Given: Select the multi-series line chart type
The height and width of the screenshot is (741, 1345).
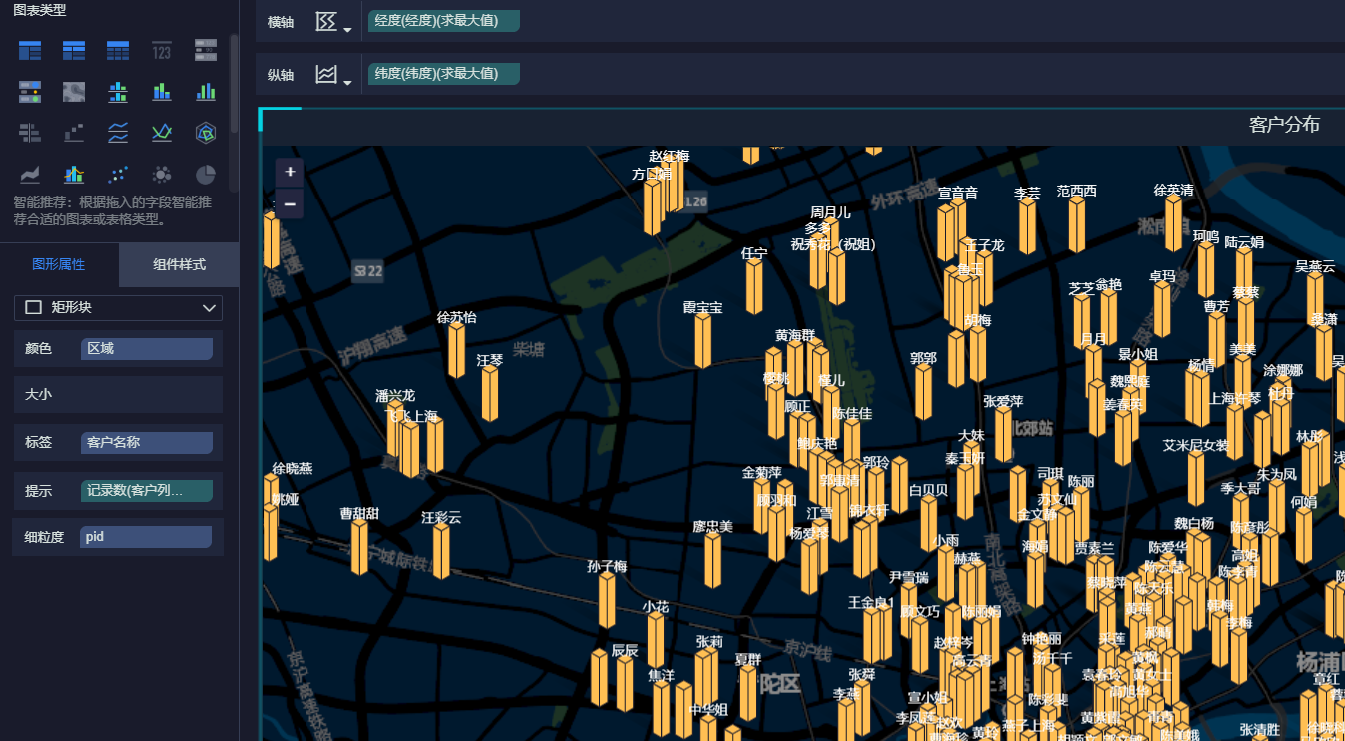Looking at the screenshot, I should (x=162, y=133).
